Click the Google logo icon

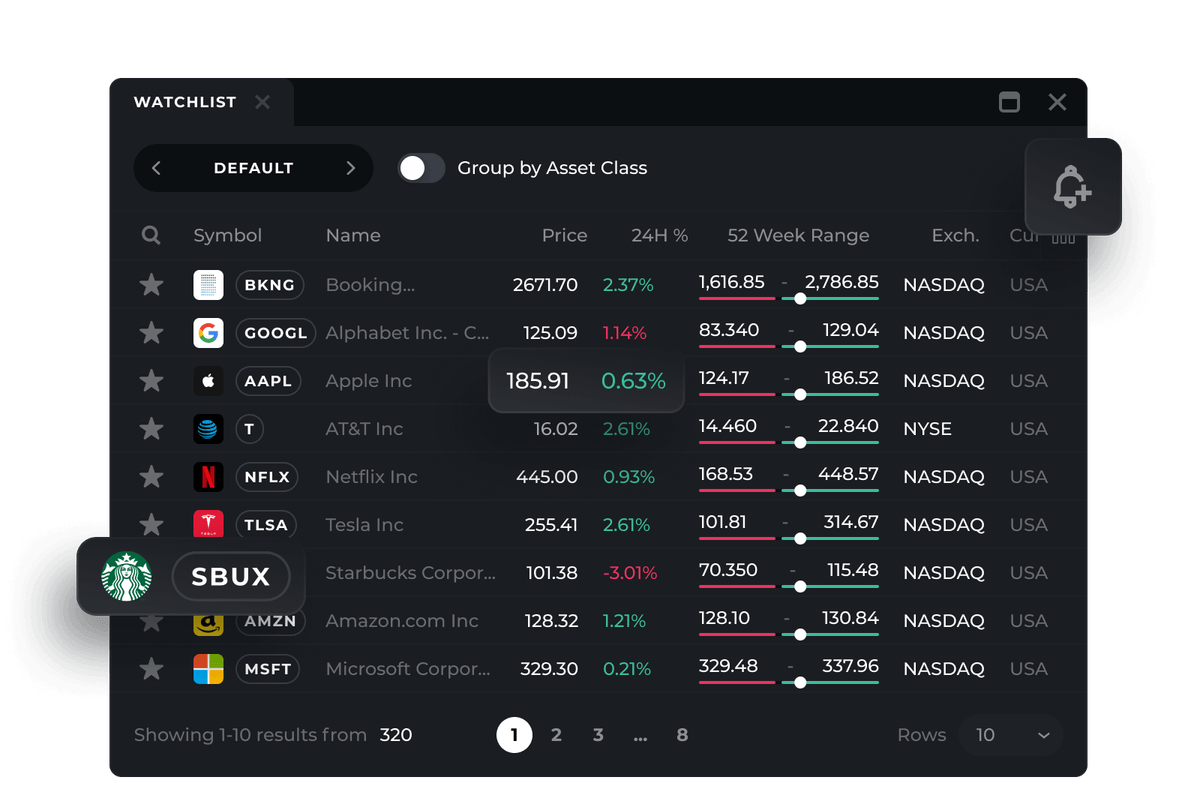208,333
